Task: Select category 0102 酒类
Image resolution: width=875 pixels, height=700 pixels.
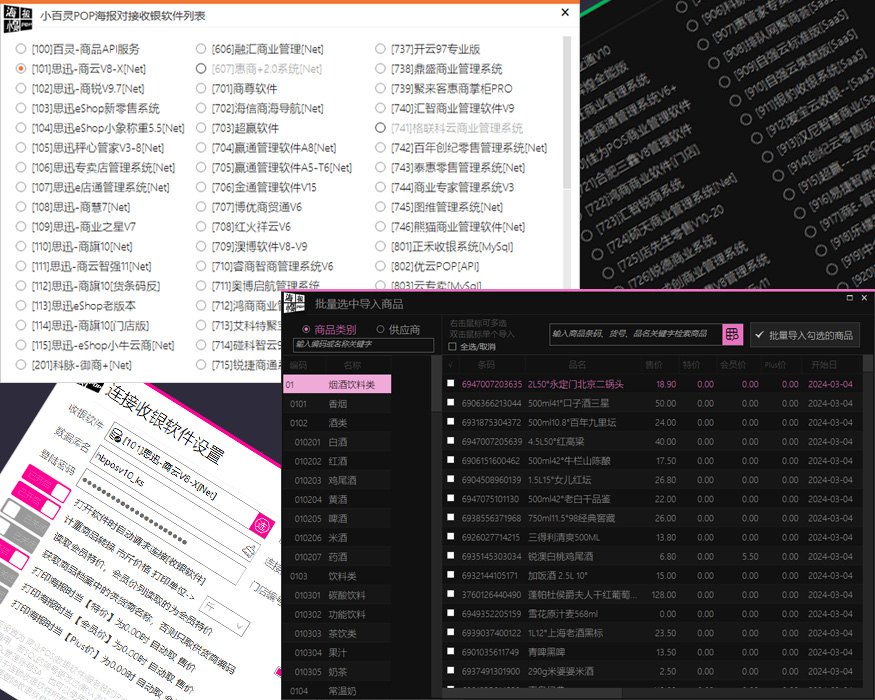Action: click(337, 423)
